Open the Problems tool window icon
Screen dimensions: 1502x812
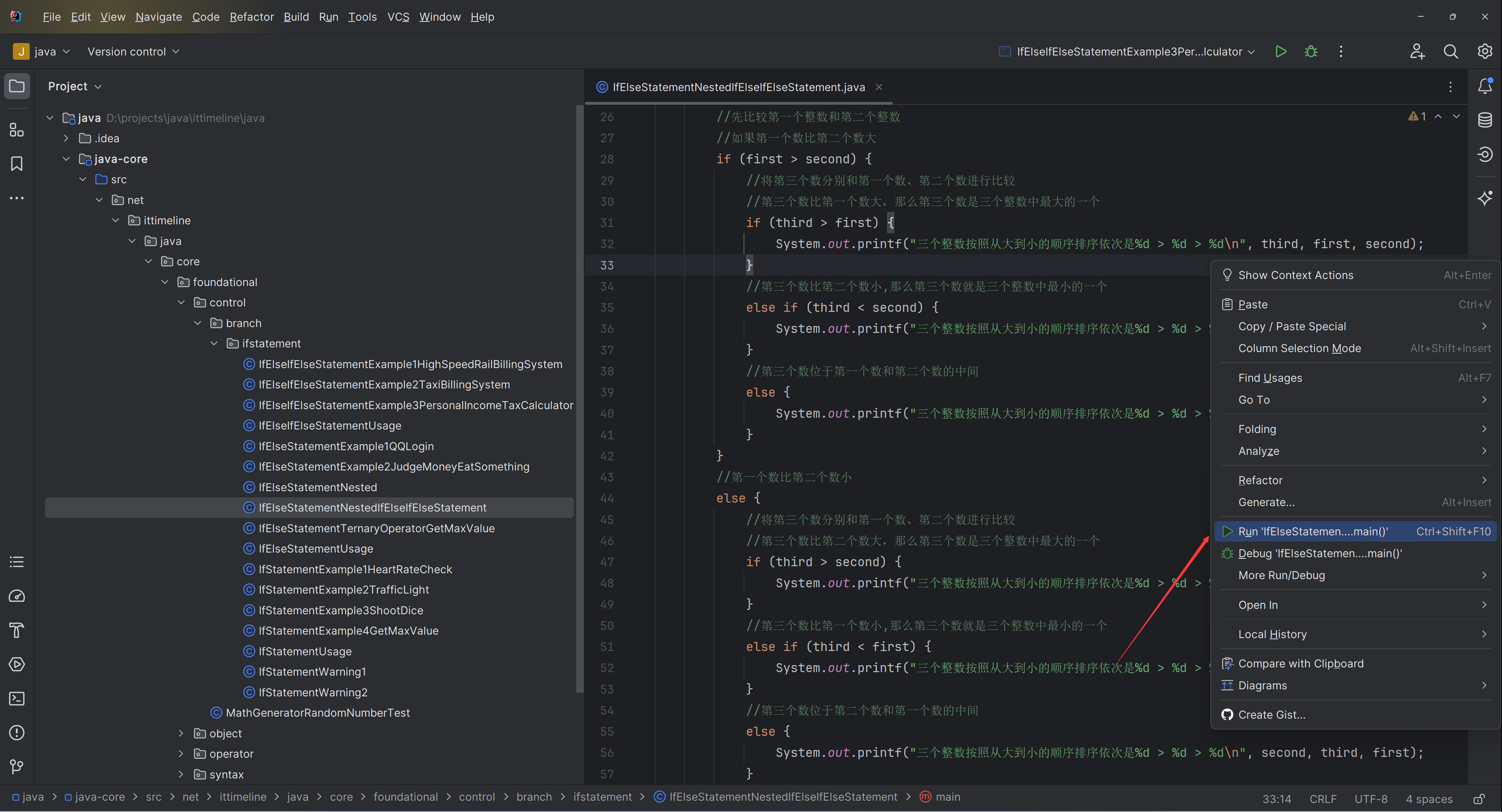coord(17,732)
